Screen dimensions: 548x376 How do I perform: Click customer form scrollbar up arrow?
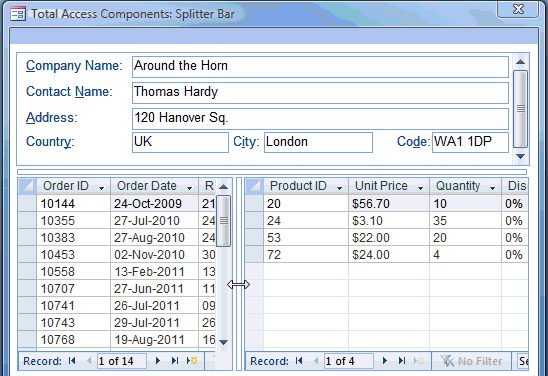[520, 62]
